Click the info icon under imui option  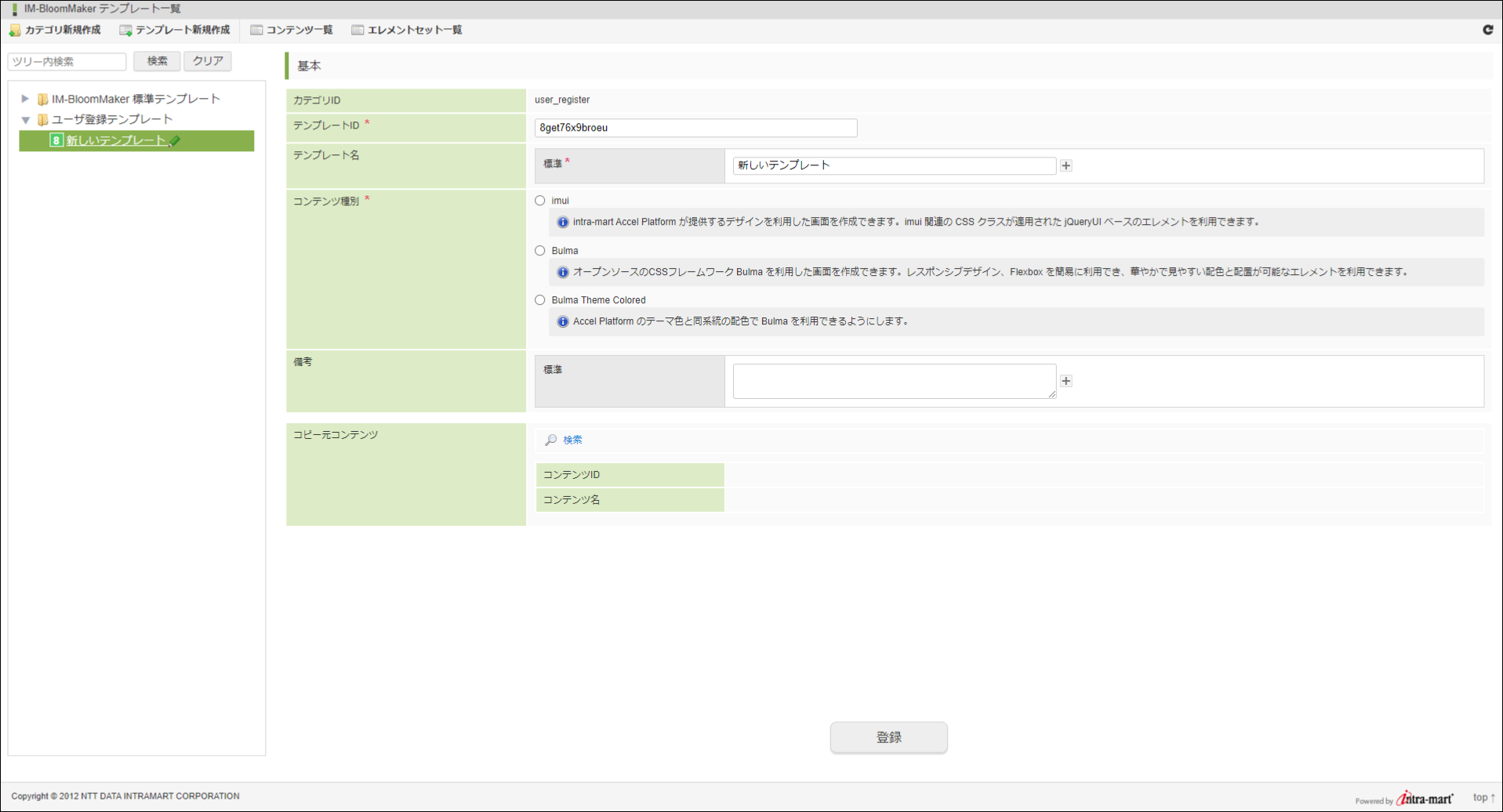coord(562,223)
